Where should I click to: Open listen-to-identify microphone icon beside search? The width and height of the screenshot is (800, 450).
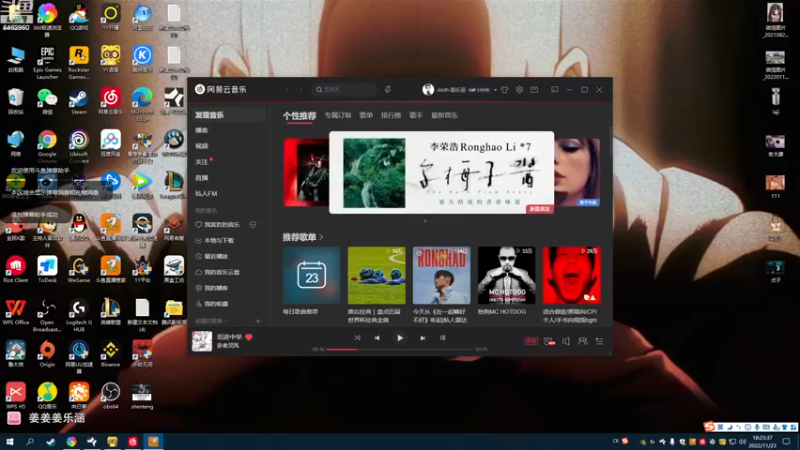click(388, 90)
